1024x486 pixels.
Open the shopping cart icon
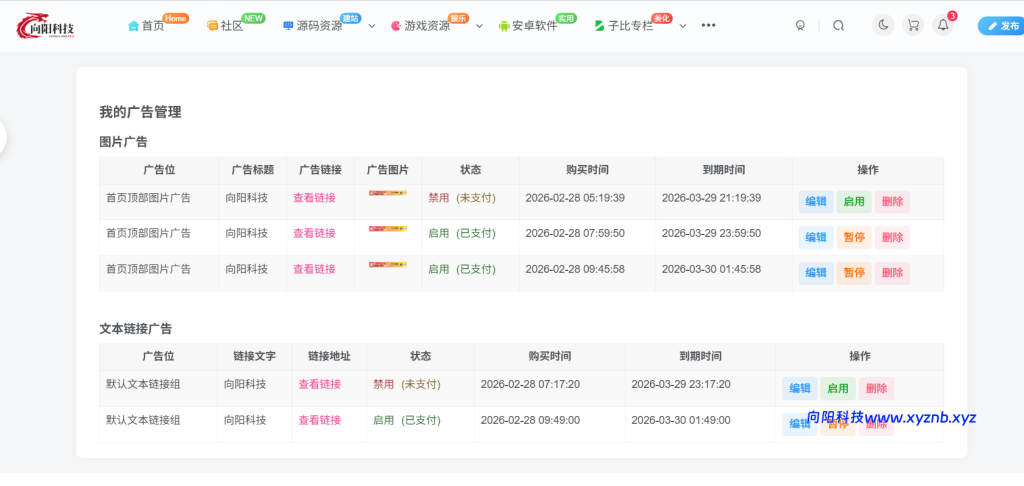pyautogui.click(x=913, y=25)
